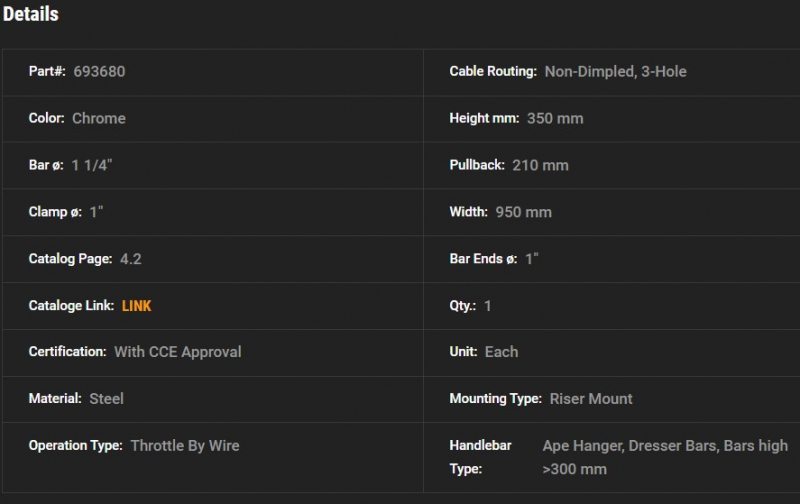Click the Bar ø 1 1/4" value
The width and height of the screenshot is (800, 504).
pyautogui.click(x=92, y=165)
